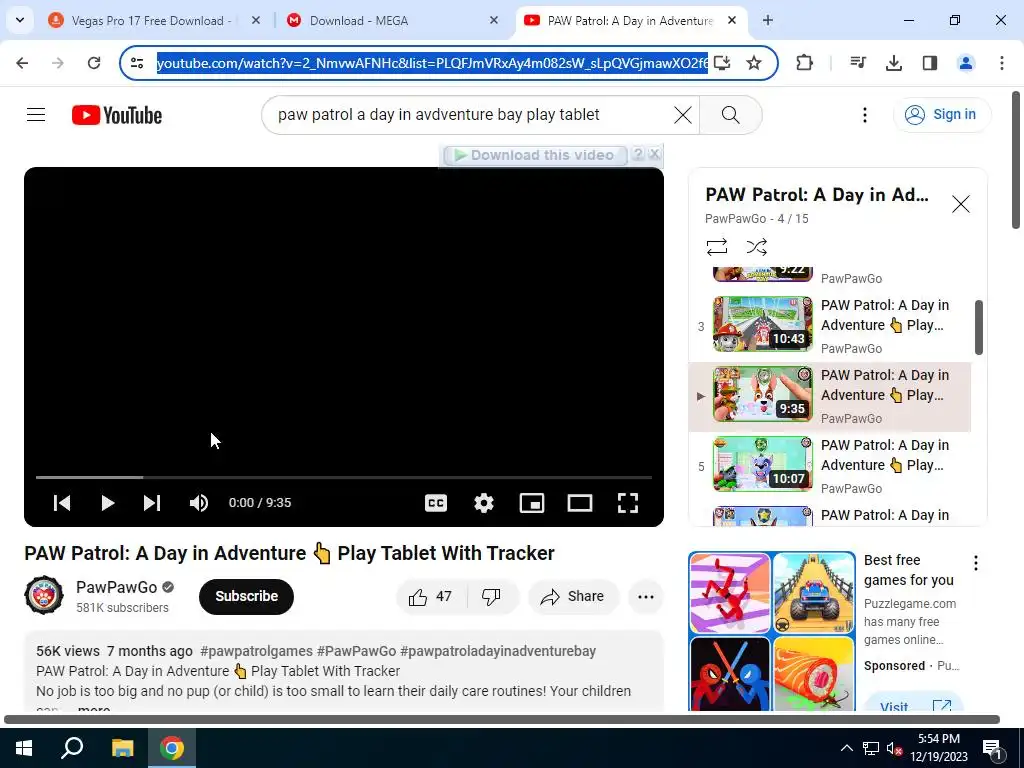Screen dimensions: 1024x768
Task: Open Windows Start menu
Action: (x=24, y=748)
